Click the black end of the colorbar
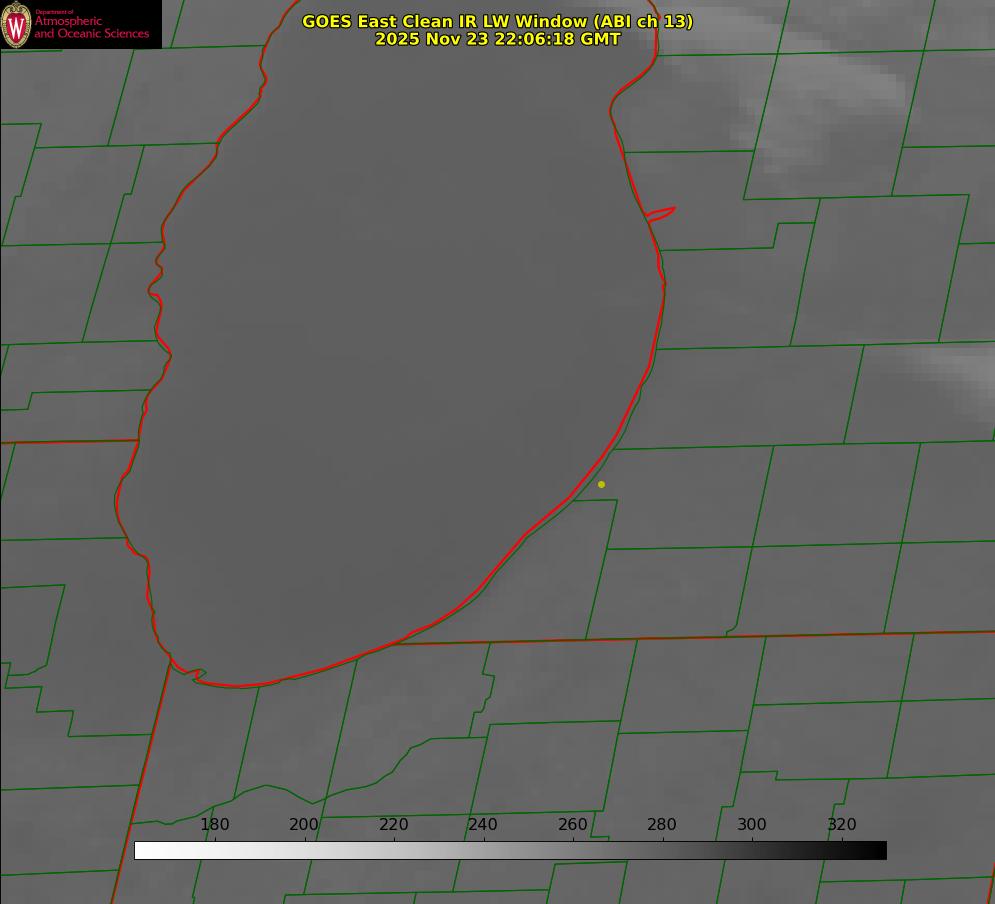This screenshot has width=995, height=904. pyautogui.click(x=876, y=850)
